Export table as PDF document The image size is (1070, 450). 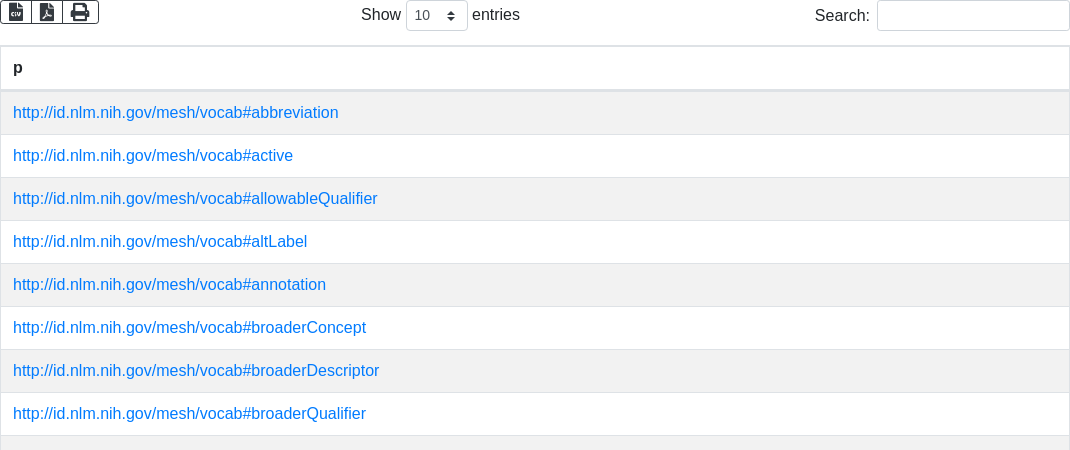47,12
